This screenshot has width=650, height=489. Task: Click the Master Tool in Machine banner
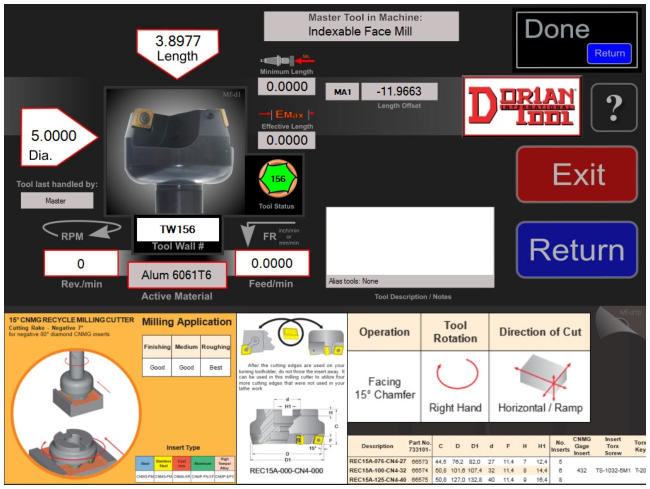[x=361, y=26]
